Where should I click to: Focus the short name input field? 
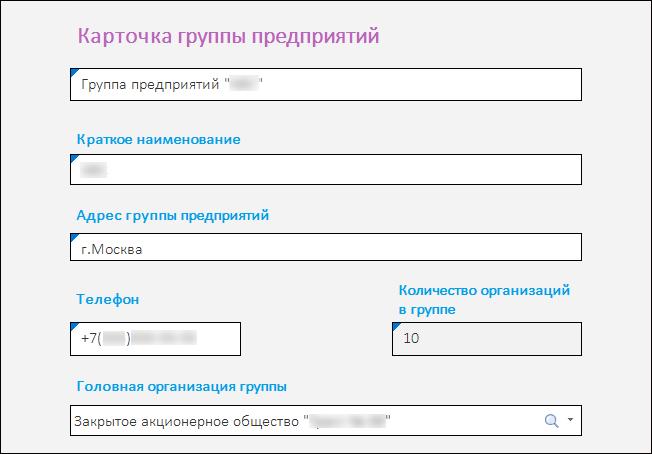point(326,170)
